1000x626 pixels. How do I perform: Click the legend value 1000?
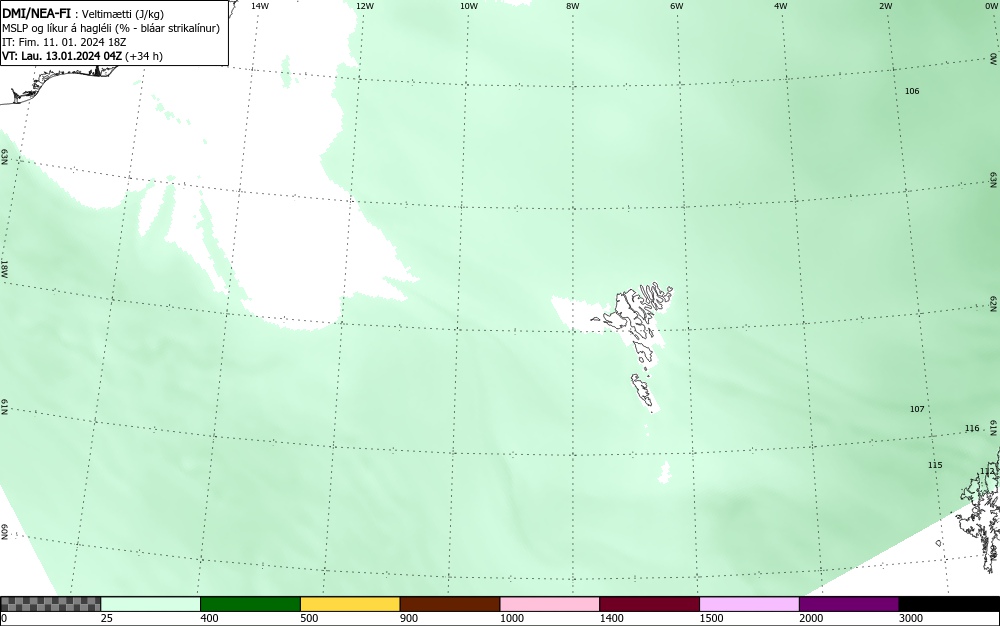[511, 618]
